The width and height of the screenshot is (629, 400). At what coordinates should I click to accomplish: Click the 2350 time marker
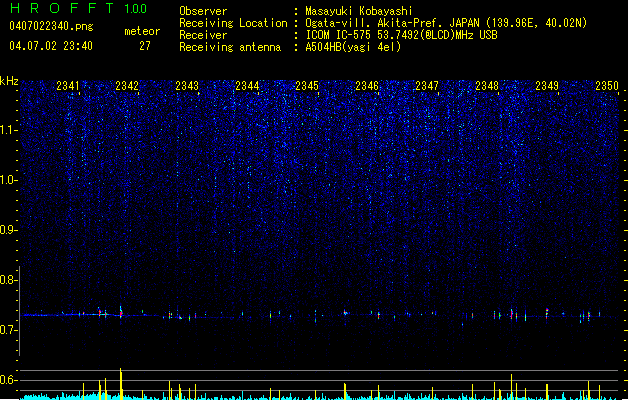[x=607, y=86]
